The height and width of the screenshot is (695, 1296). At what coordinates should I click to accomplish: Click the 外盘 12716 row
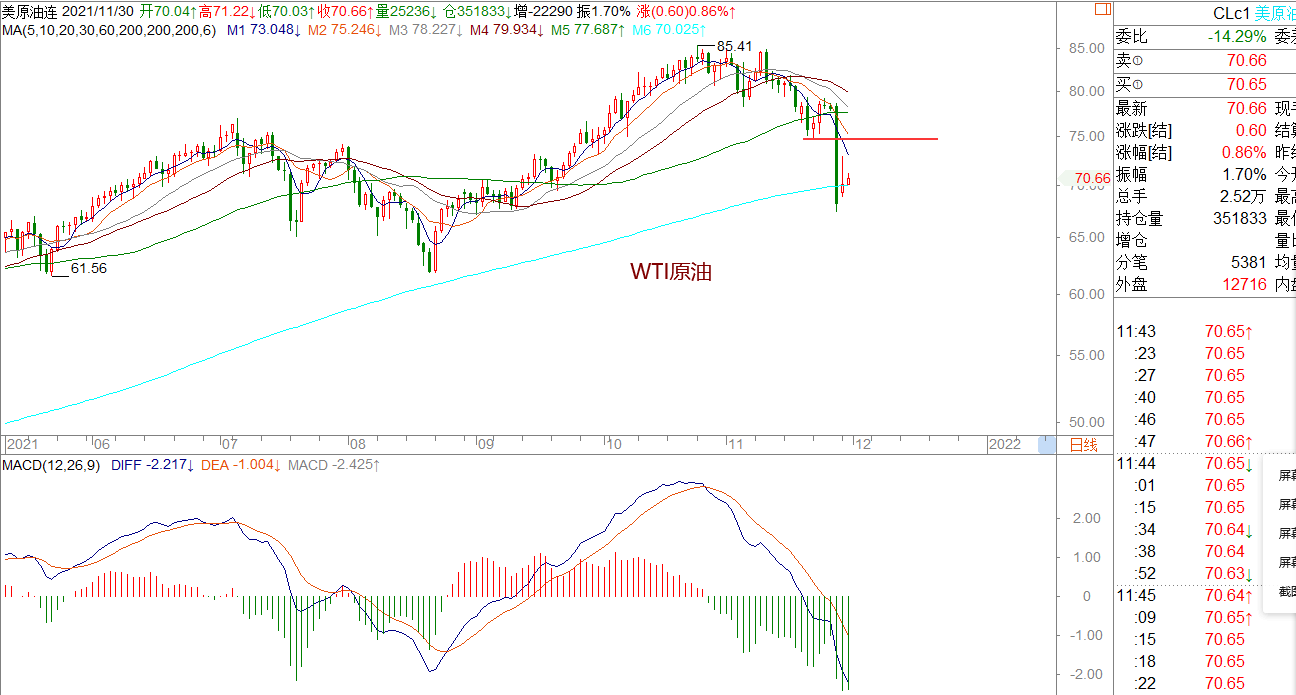point(1191,284)
